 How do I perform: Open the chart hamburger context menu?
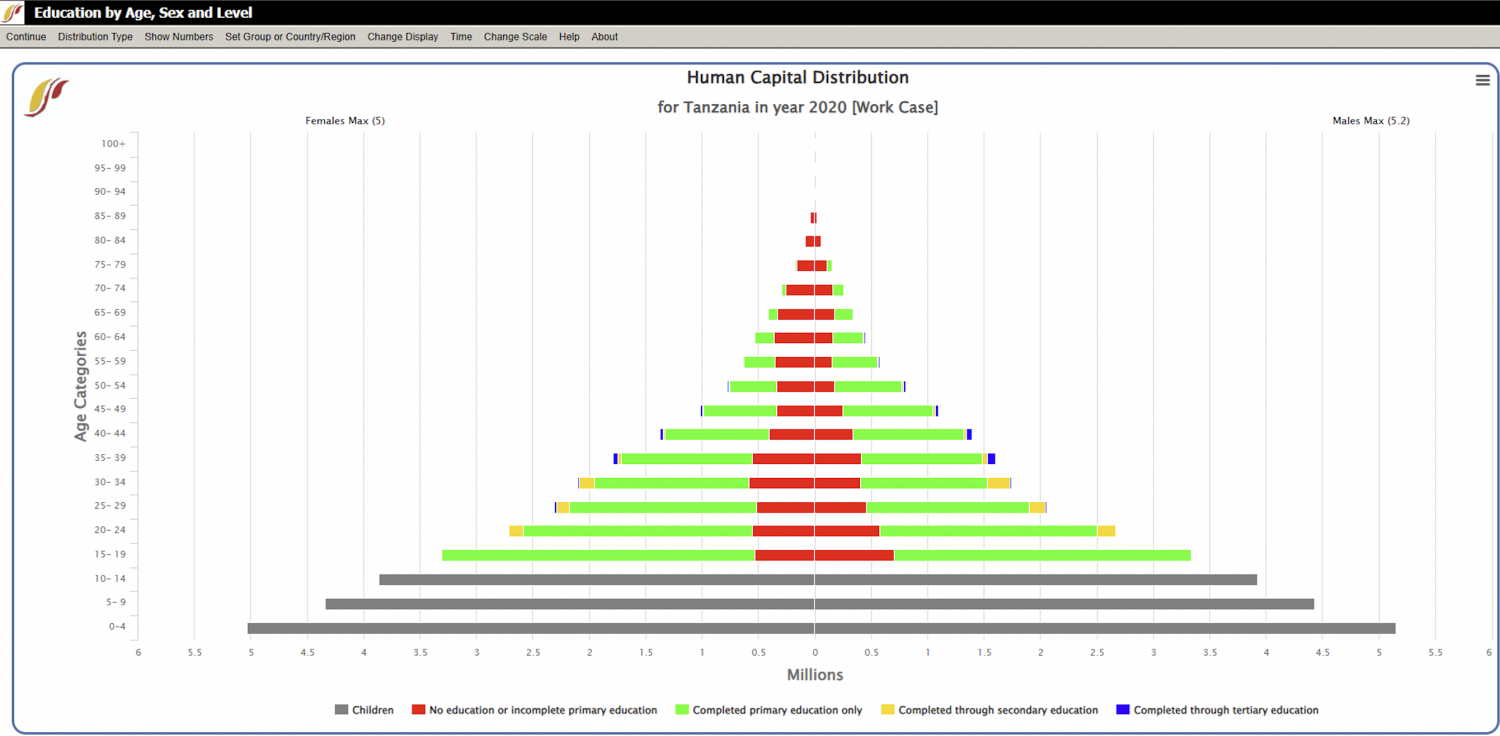click(x=1482, y=81)
